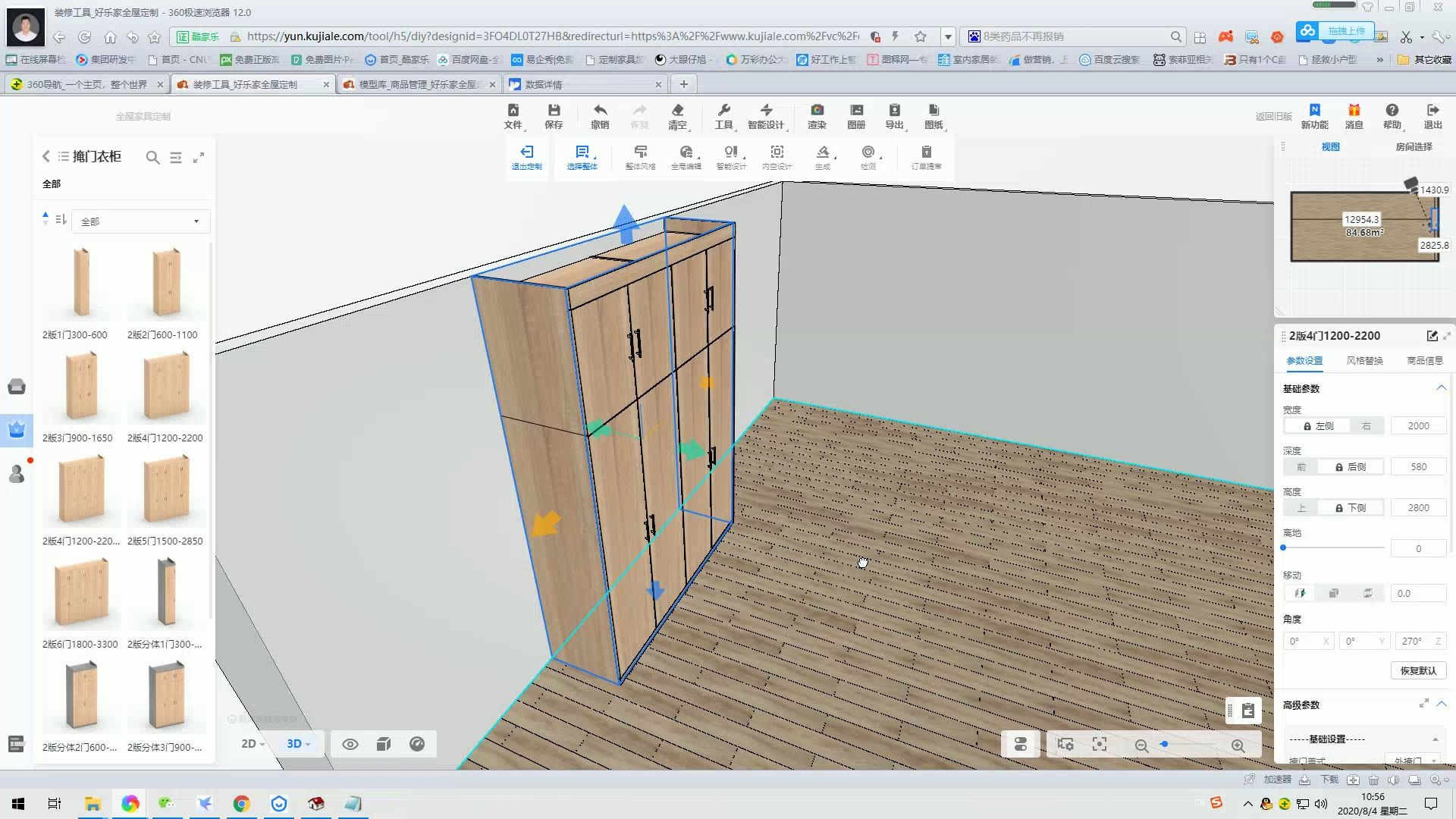Select 前 option for depth

[x=1301, y=467]
